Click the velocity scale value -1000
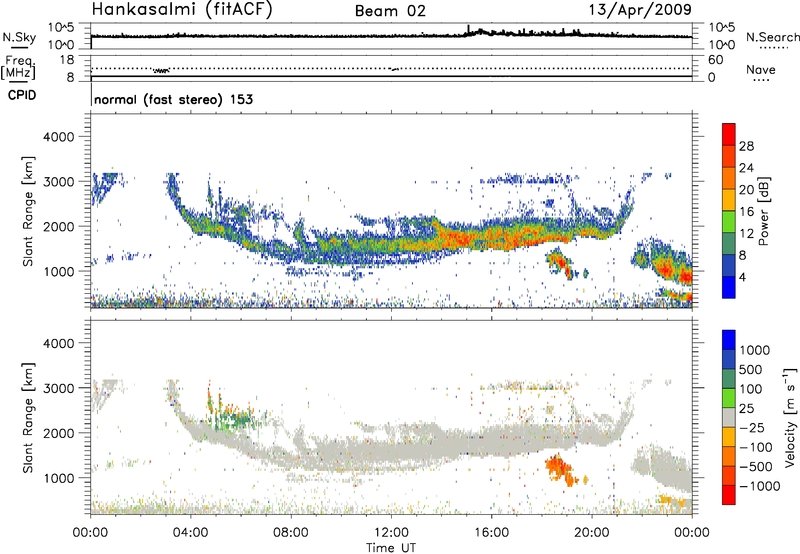 759,486
